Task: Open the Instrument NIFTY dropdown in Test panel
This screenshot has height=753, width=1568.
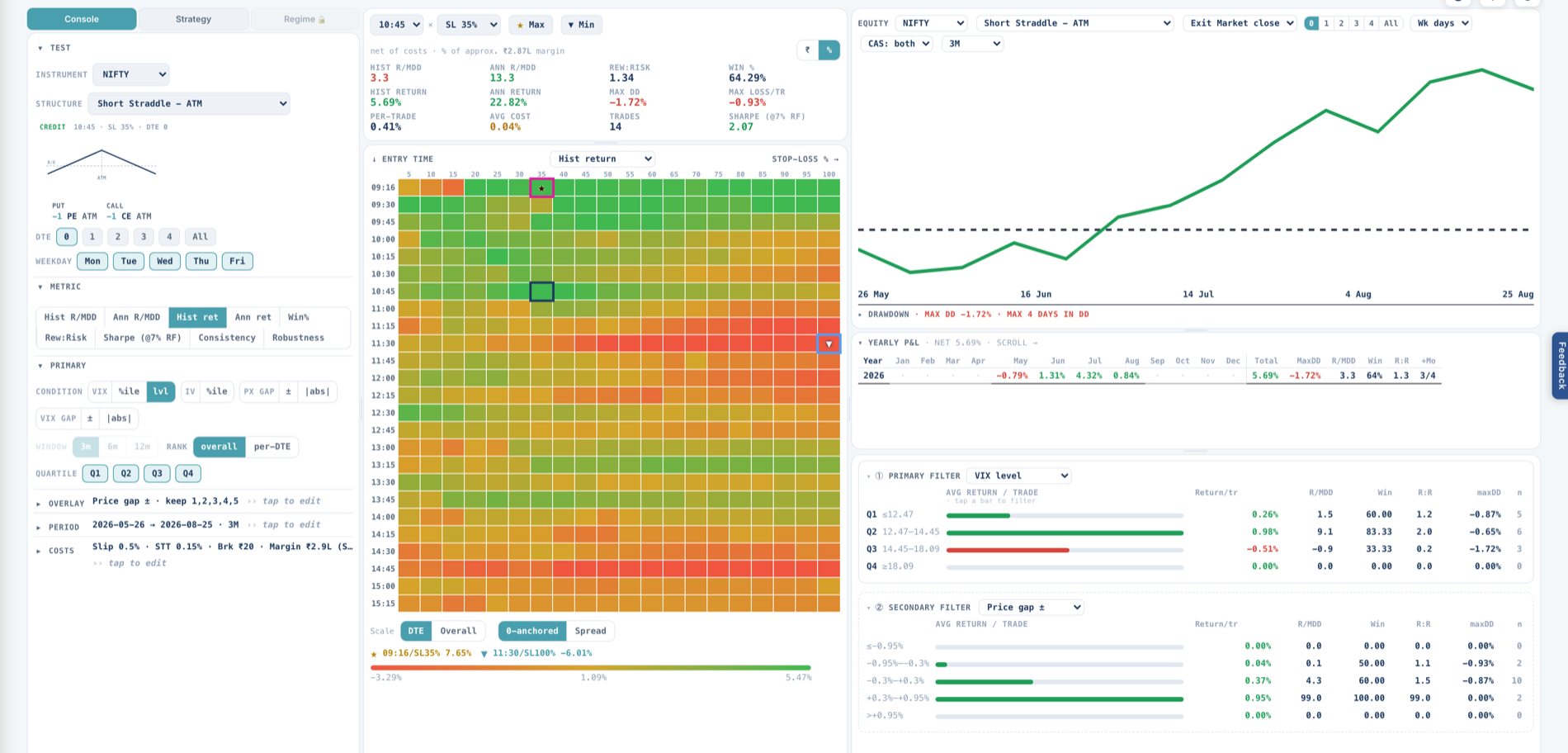Action: coord(131,74)
